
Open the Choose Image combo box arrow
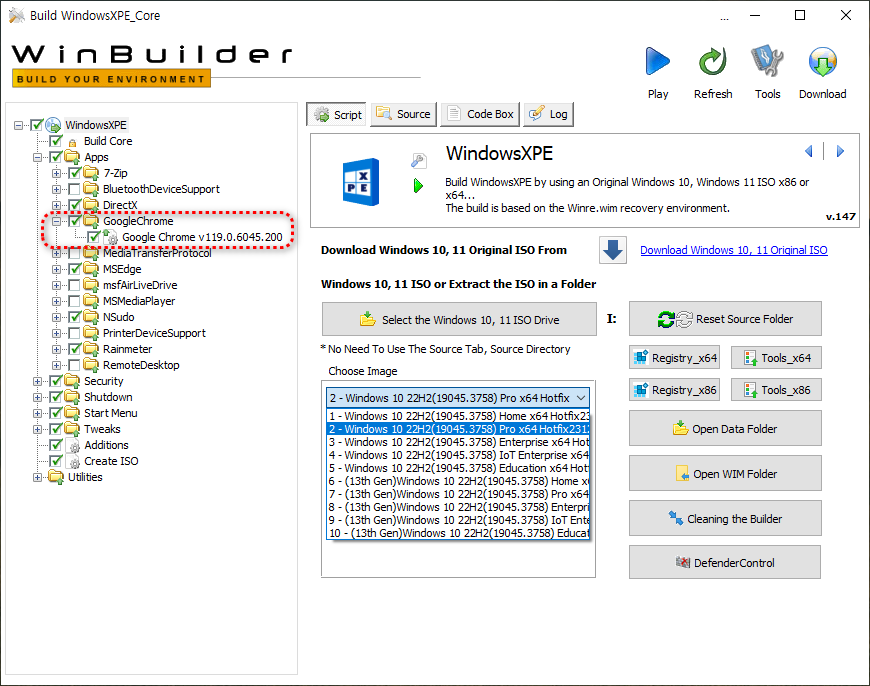pyautogui.click(x=581, y=398)
